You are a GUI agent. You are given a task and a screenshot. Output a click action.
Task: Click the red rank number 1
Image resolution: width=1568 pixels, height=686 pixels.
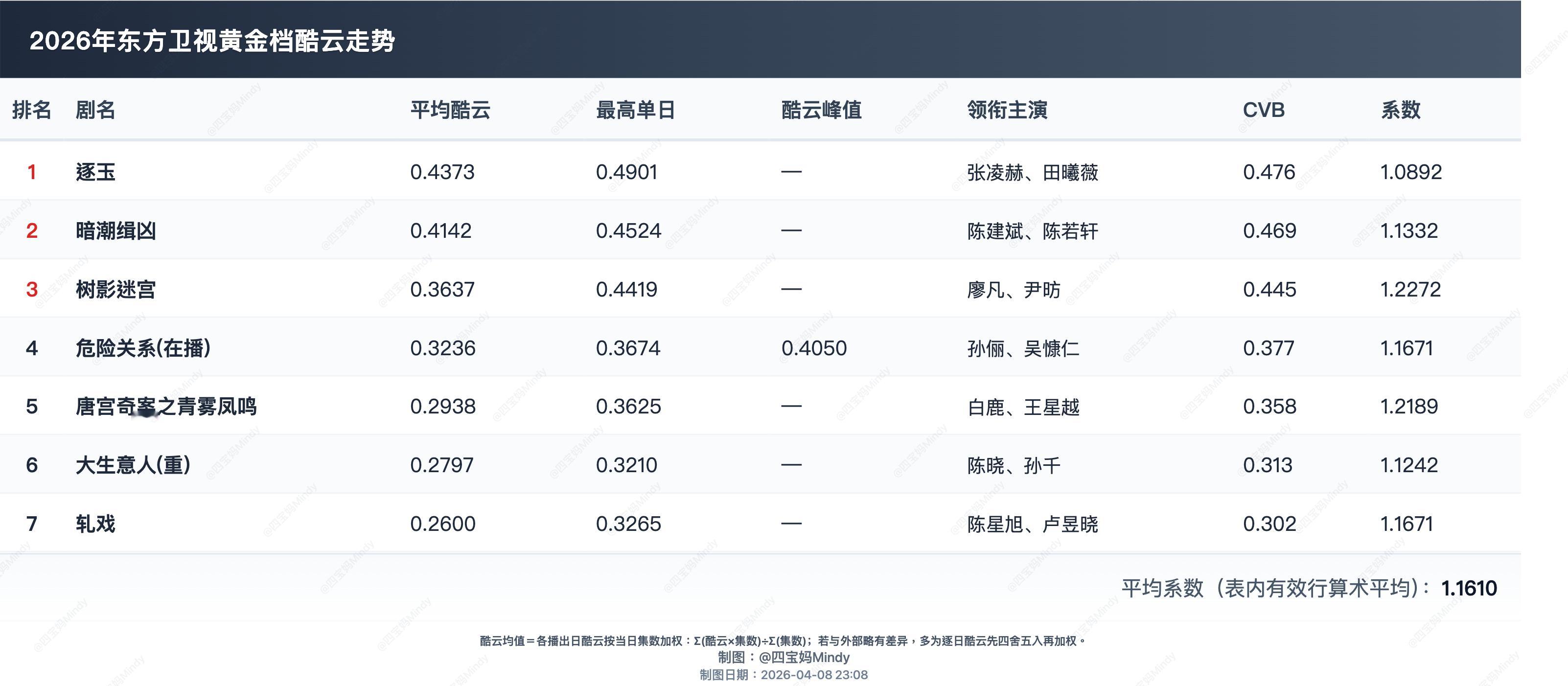click(32, 172)
